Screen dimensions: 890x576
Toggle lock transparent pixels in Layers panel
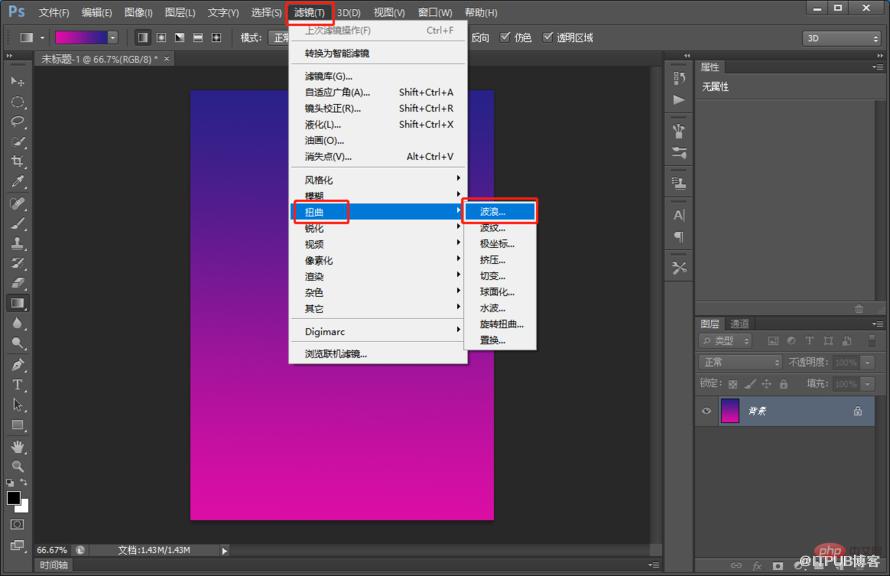pos(733,384)
